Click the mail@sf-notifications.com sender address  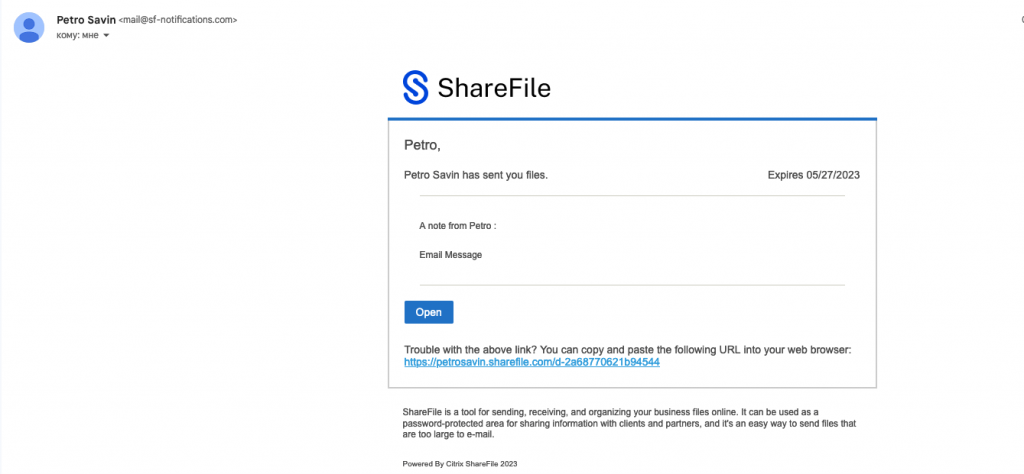coord(178,20)
